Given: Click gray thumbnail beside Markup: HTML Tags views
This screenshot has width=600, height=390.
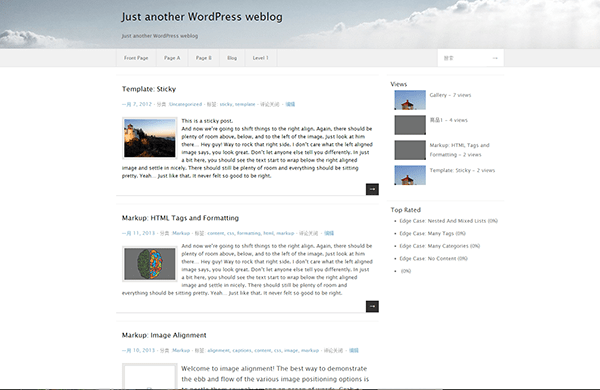Looking at the screenshot, I should [x=410, y=150].
